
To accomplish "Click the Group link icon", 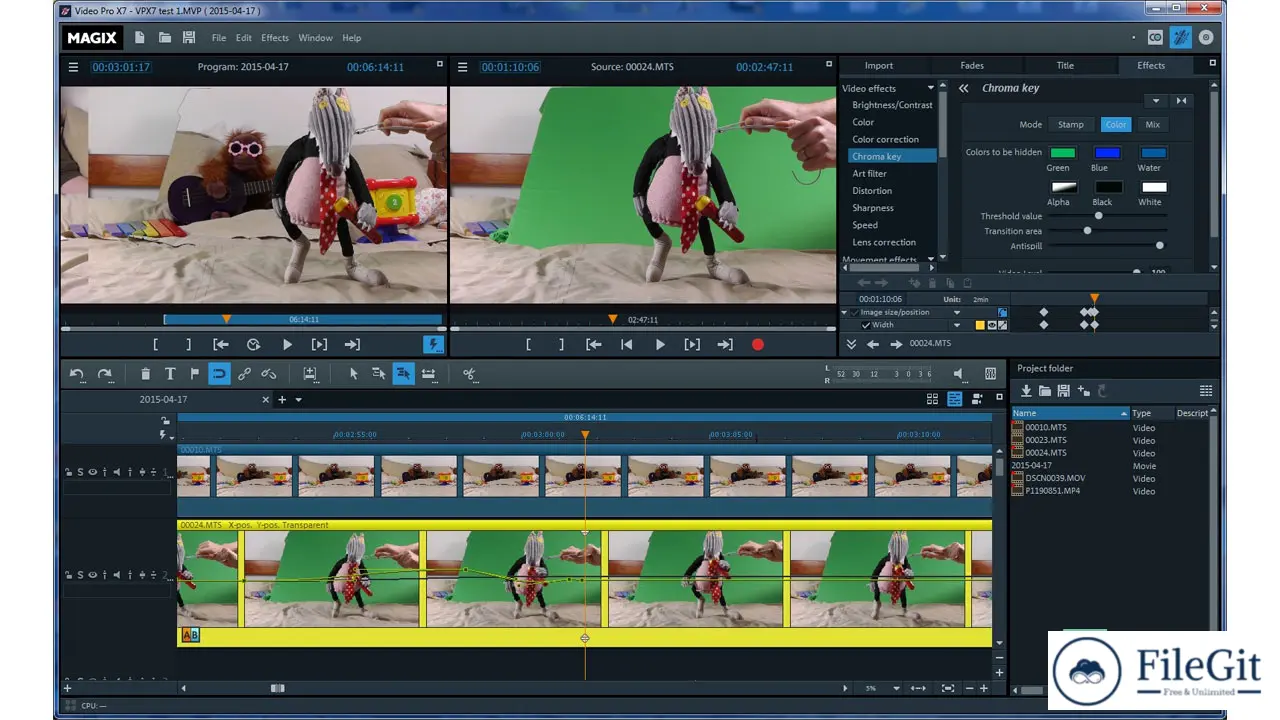I will (244, 374).
